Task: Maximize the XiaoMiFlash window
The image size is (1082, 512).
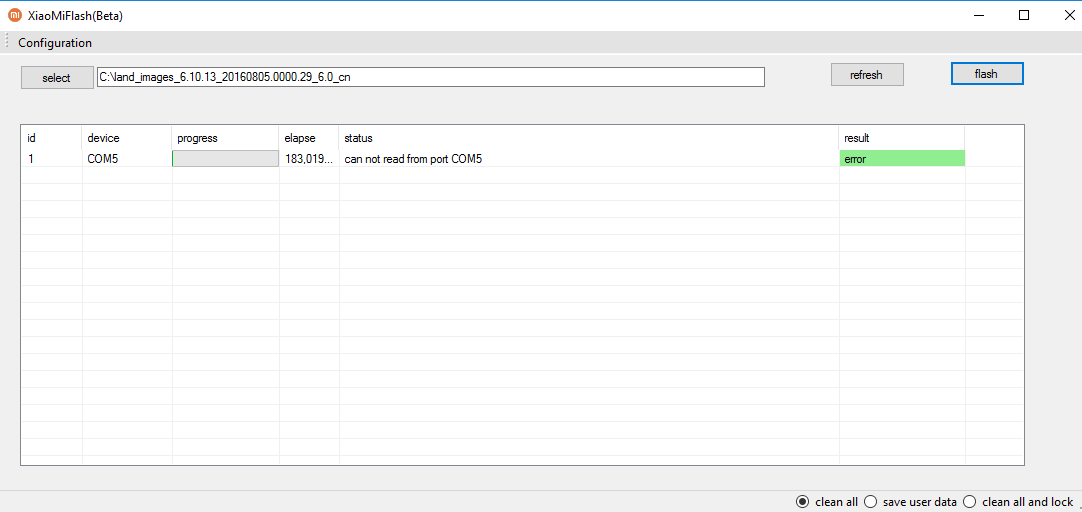Action: coord(1024,15)
